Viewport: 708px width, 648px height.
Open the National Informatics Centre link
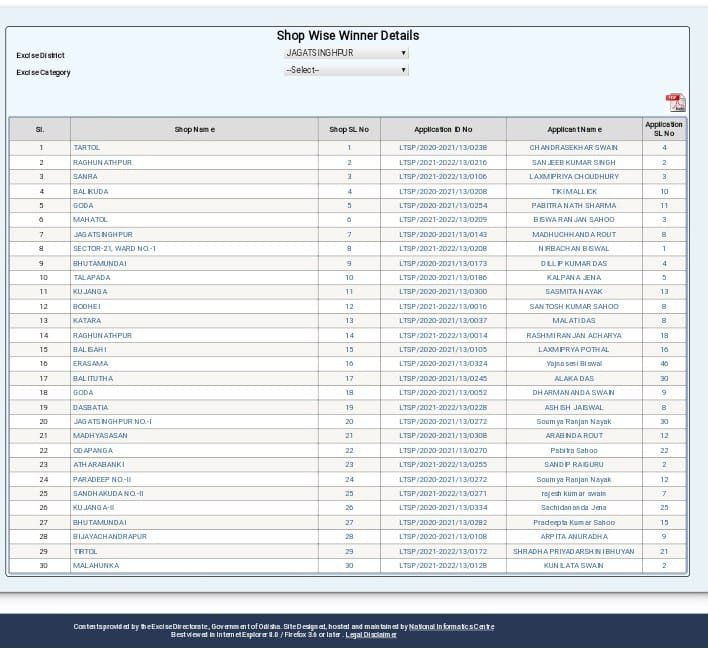click(x=451, y=627)
